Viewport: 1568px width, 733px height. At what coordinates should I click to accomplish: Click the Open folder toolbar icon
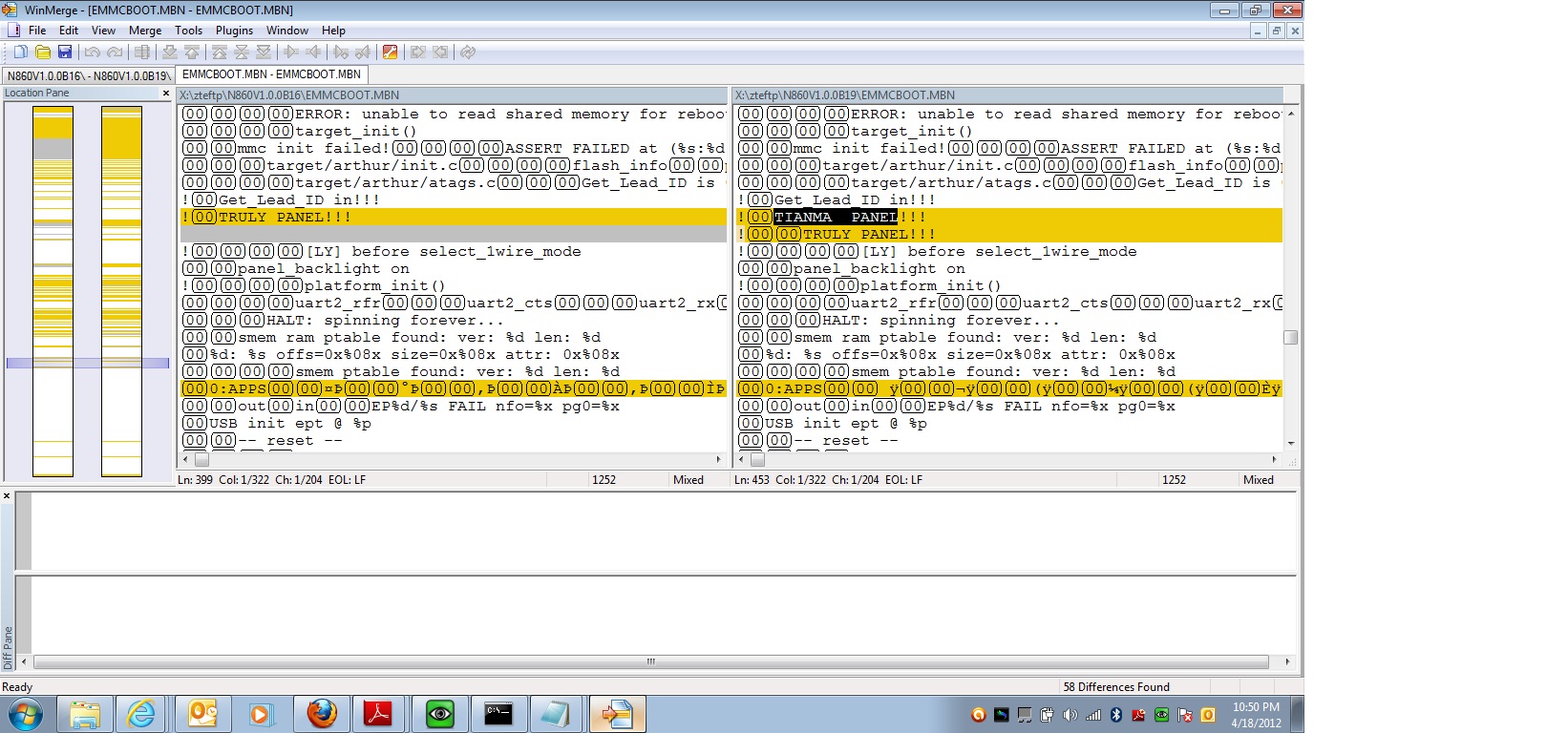43,52
